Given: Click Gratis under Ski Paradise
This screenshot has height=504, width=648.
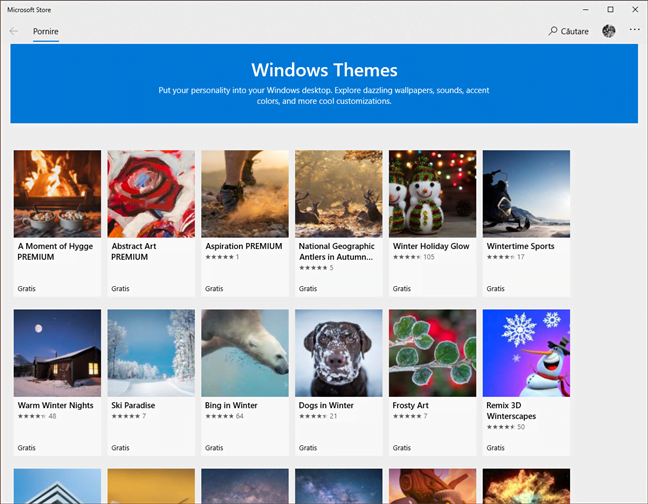Looking at the screenshot, I should pos(120,448).
